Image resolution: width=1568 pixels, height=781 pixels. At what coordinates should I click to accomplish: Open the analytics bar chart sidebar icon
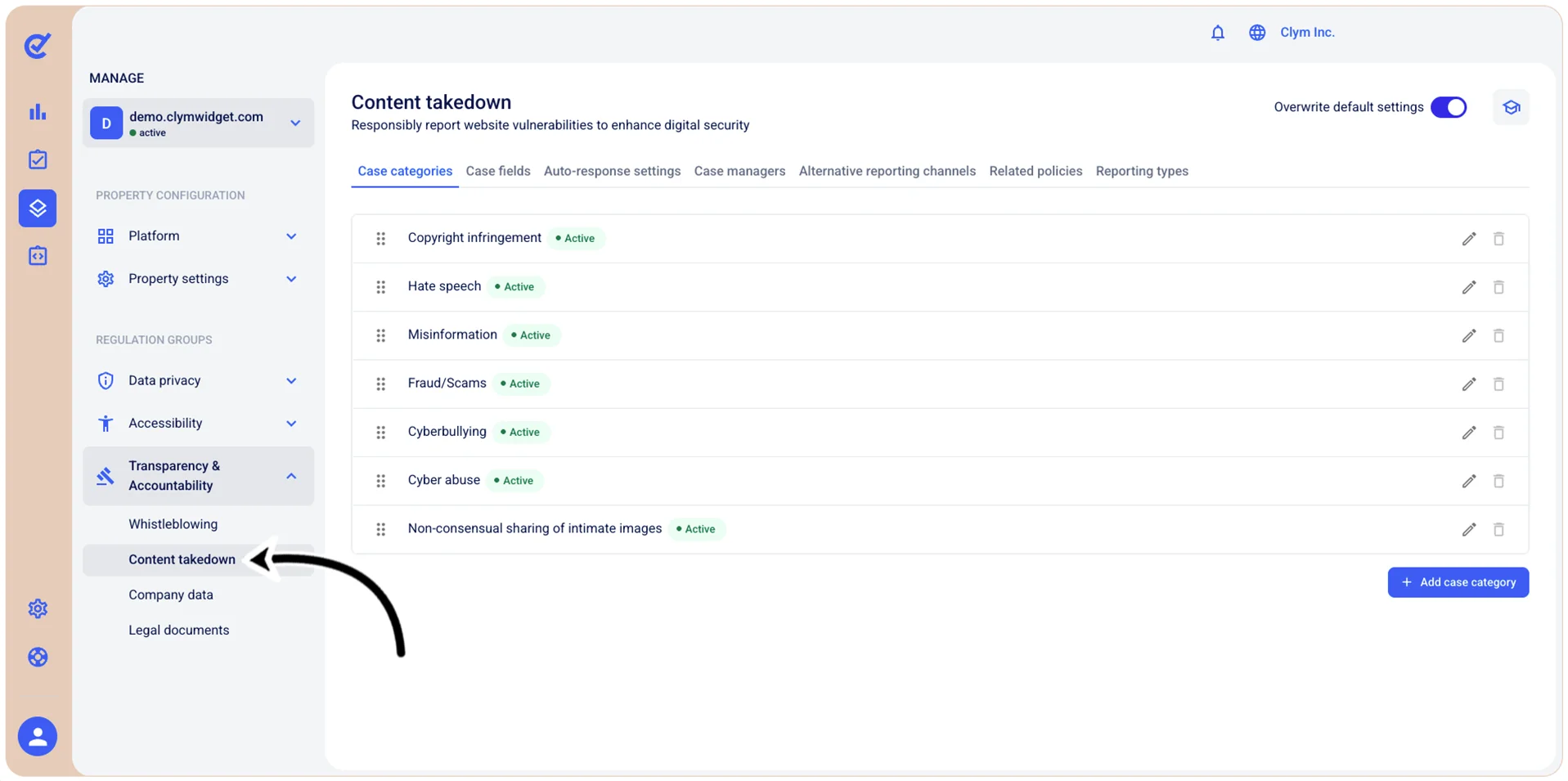38,112
